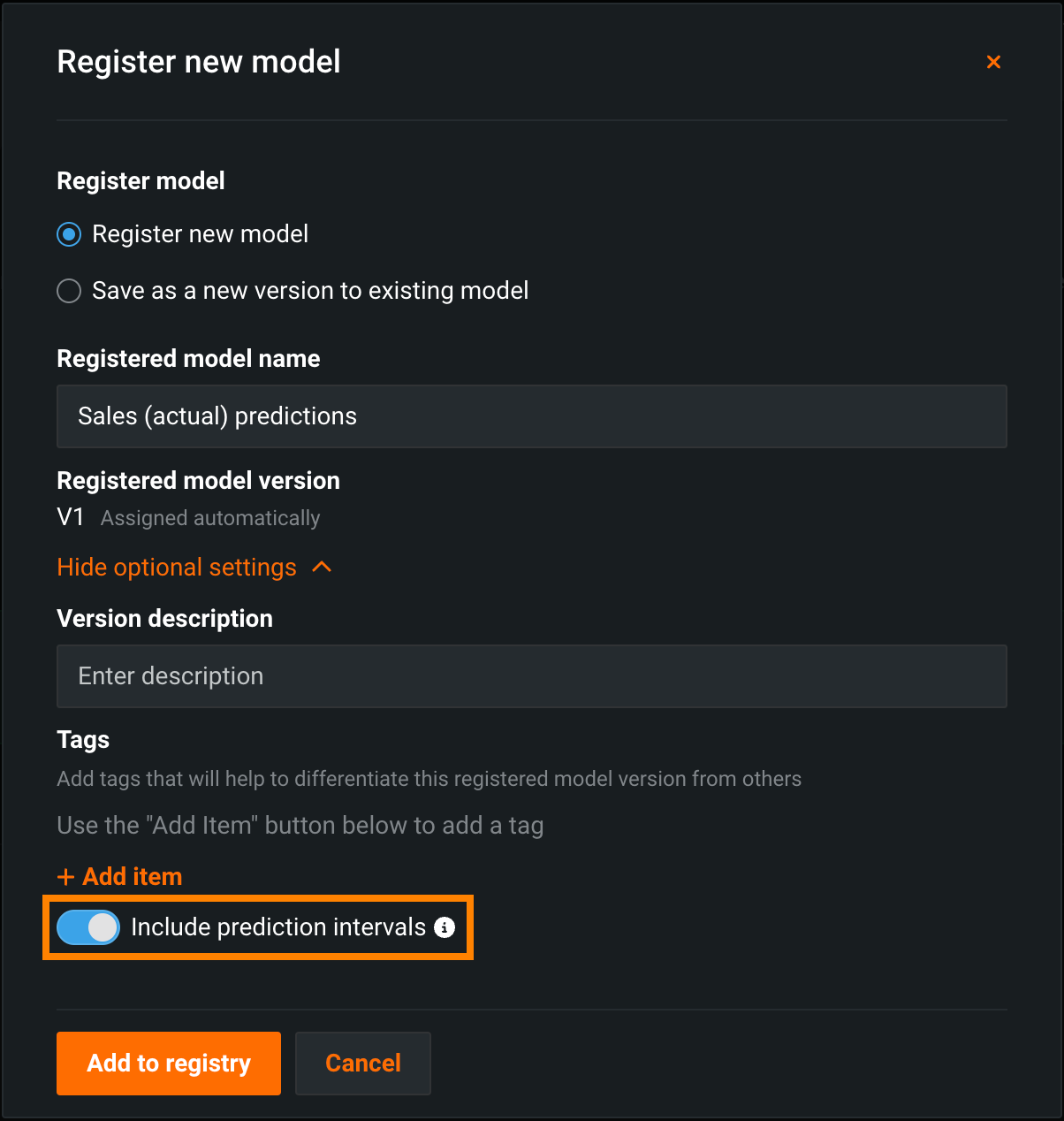This screenshot has width=1064, height=1121.
Task: Click the plus icon before Add item
Action: [x=65, y=877]
